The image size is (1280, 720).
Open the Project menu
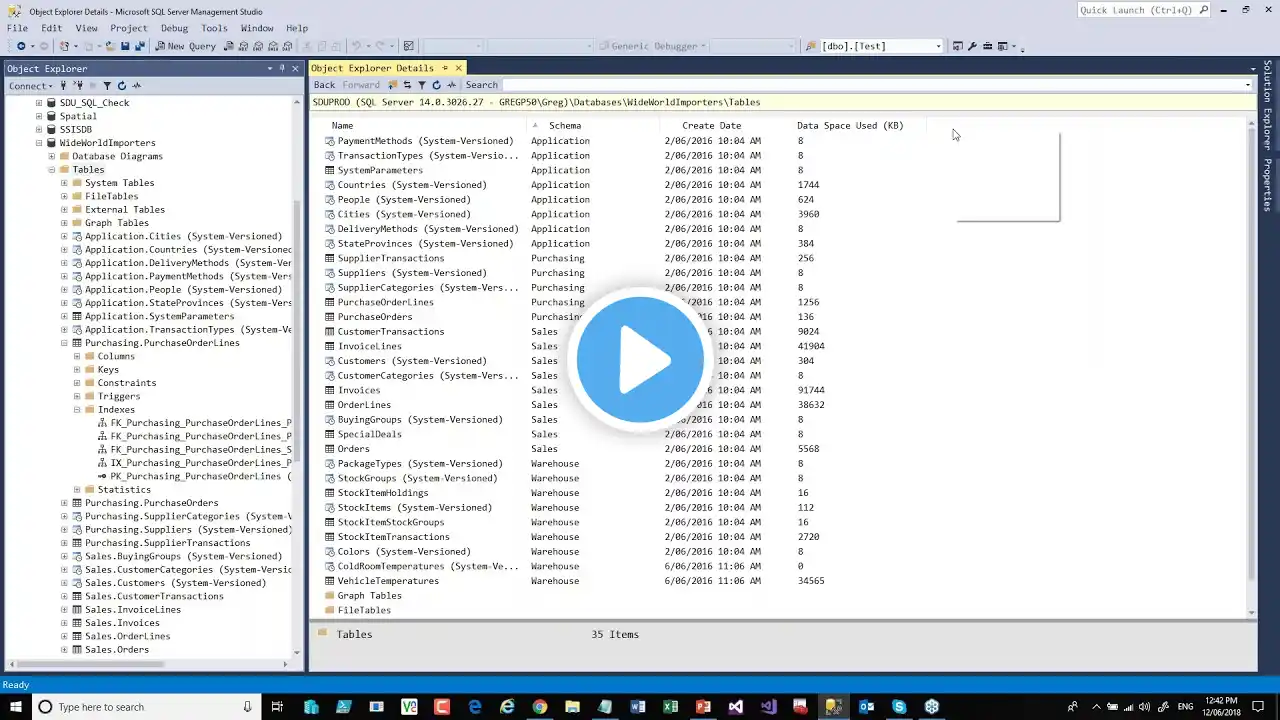pyautogui.click(x=129, y=28)
